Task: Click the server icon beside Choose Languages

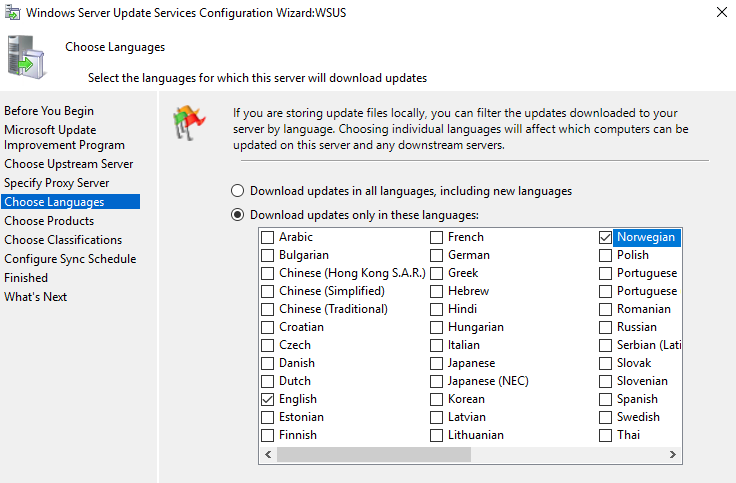Action: click(27, 57)
